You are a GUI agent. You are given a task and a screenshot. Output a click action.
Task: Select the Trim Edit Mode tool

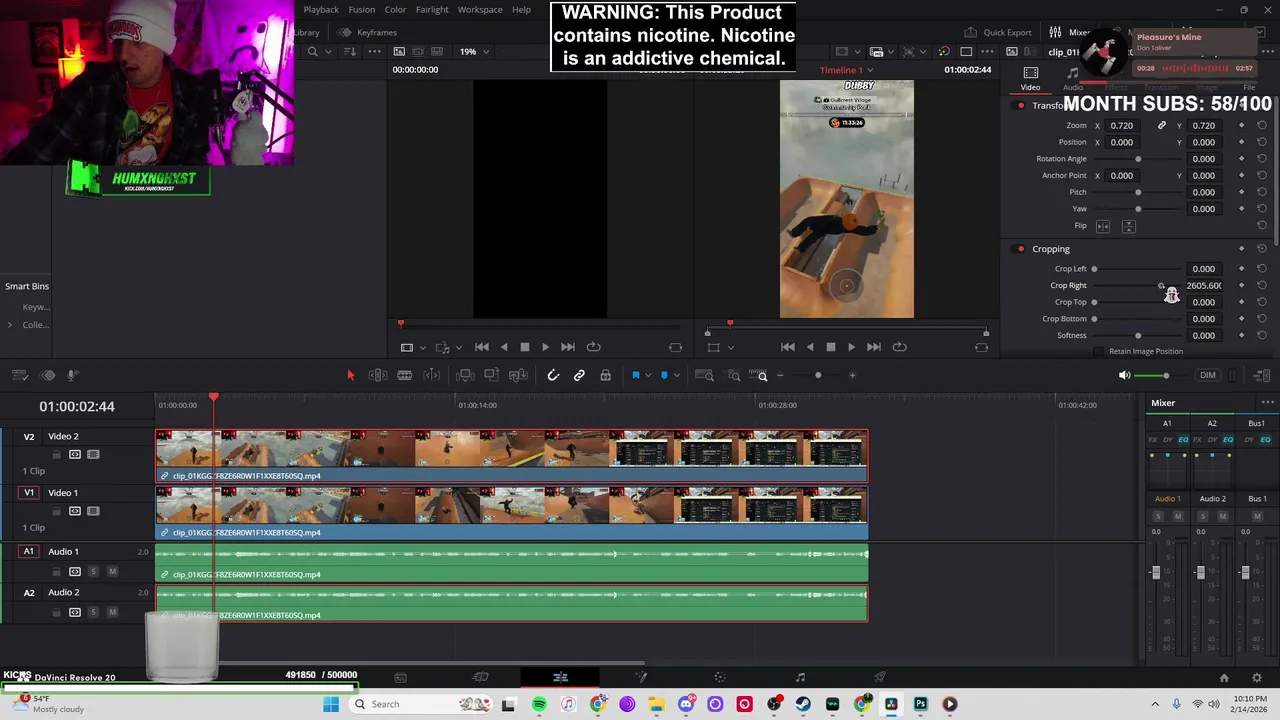[x=378, y=375]
